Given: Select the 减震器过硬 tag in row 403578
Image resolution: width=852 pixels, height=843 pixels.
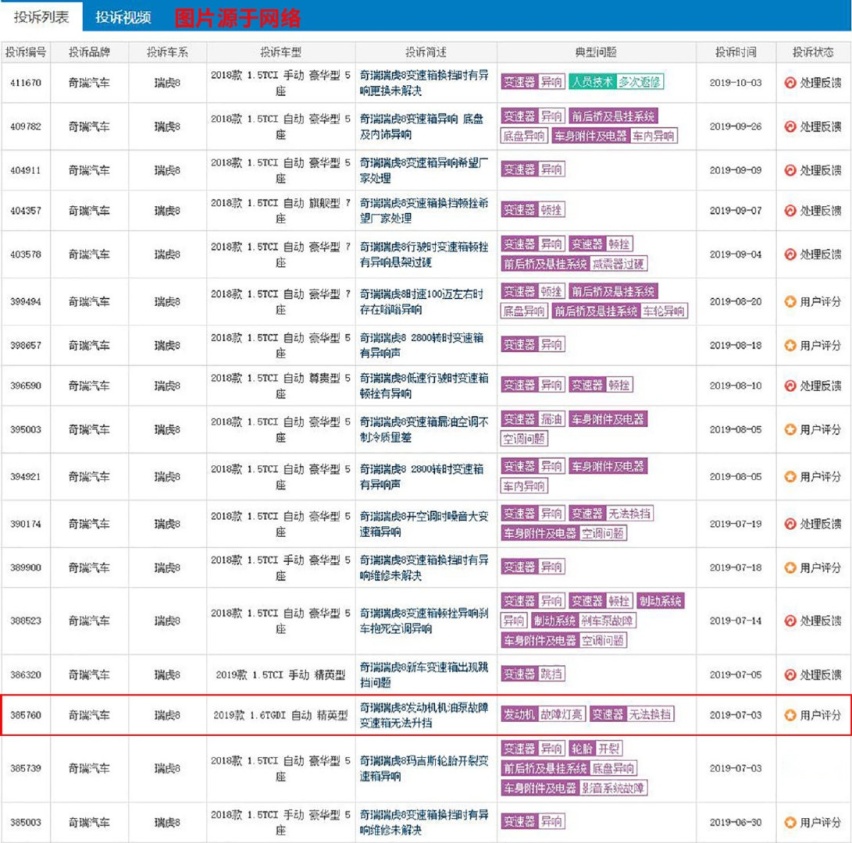Looking at the screenshot, I should tap(618, 264).
